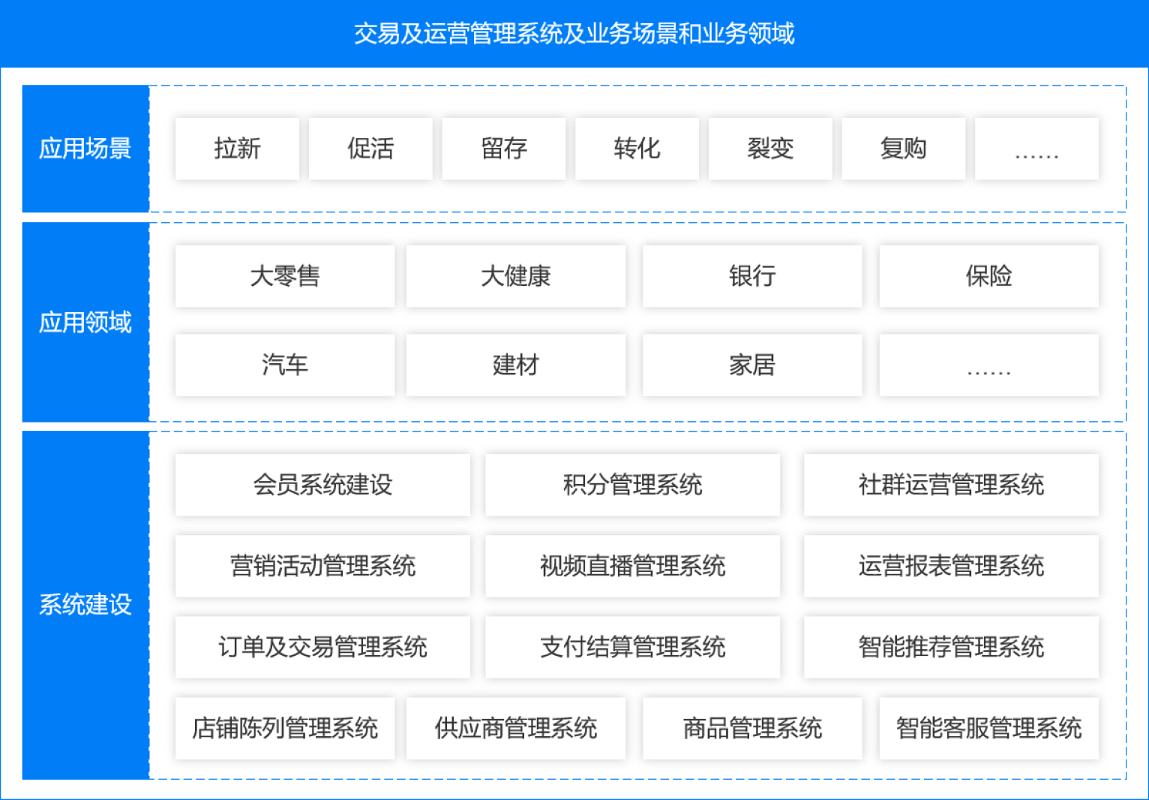Viewport: 1149px width, 800px height.
Task: Click the 留存 box
Action: [x=504, y=149]
